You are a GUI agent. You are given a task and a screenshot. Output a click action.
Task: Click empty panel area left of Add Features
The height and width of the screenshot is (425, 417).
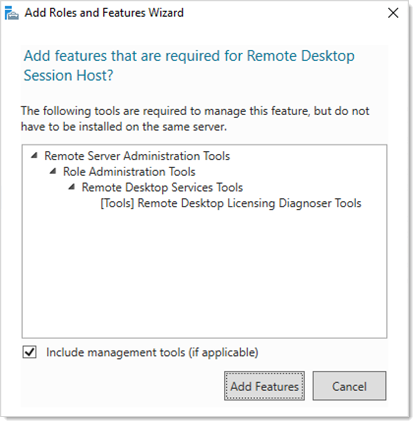(x=122, y=386)
